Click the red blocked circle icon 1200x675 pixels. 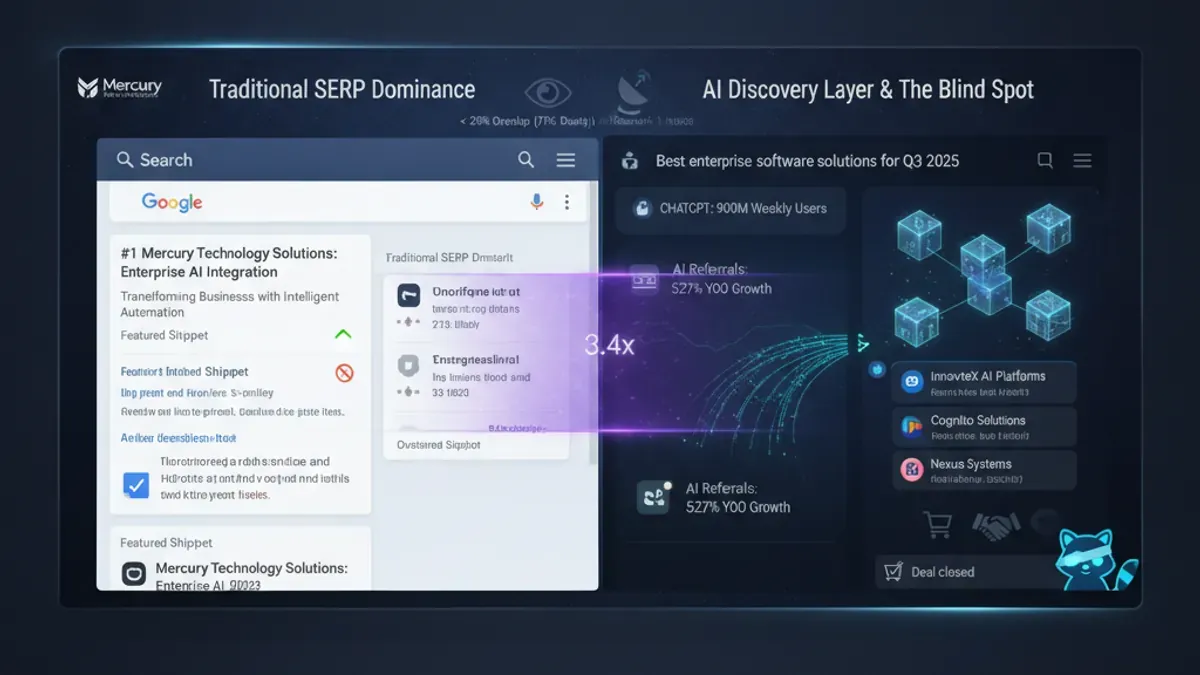(344, 373)
